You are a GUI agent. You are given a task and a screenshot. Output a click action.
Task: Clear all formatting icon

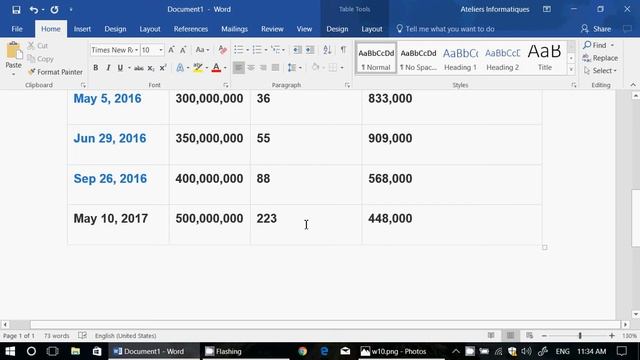click(x=222, y=50)
